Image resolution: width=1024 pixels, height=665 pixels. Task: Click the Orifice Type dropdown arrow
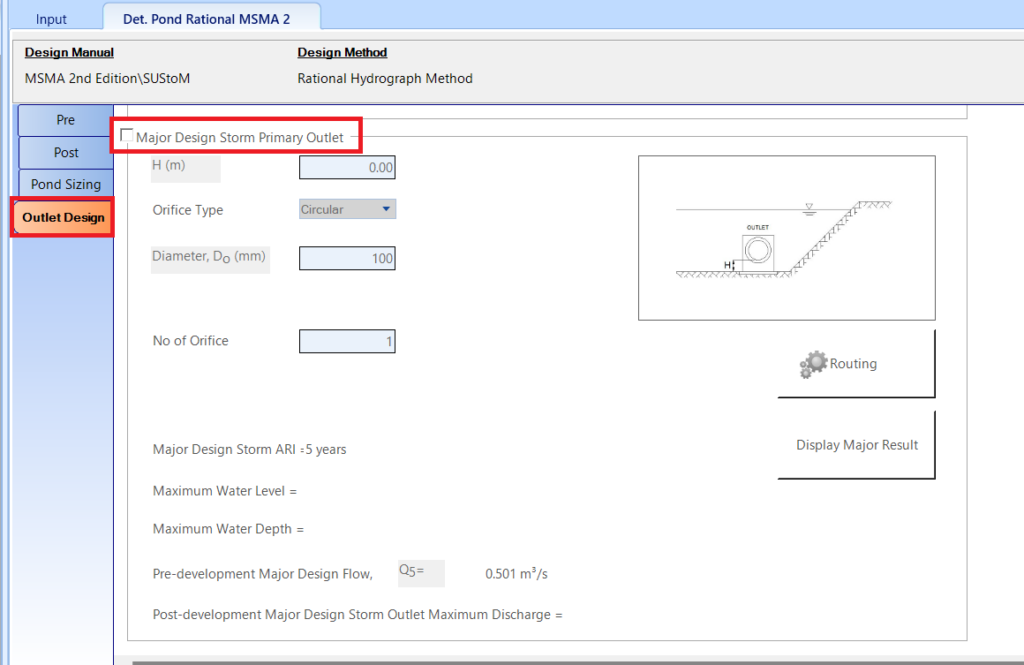tap(385, 210)
